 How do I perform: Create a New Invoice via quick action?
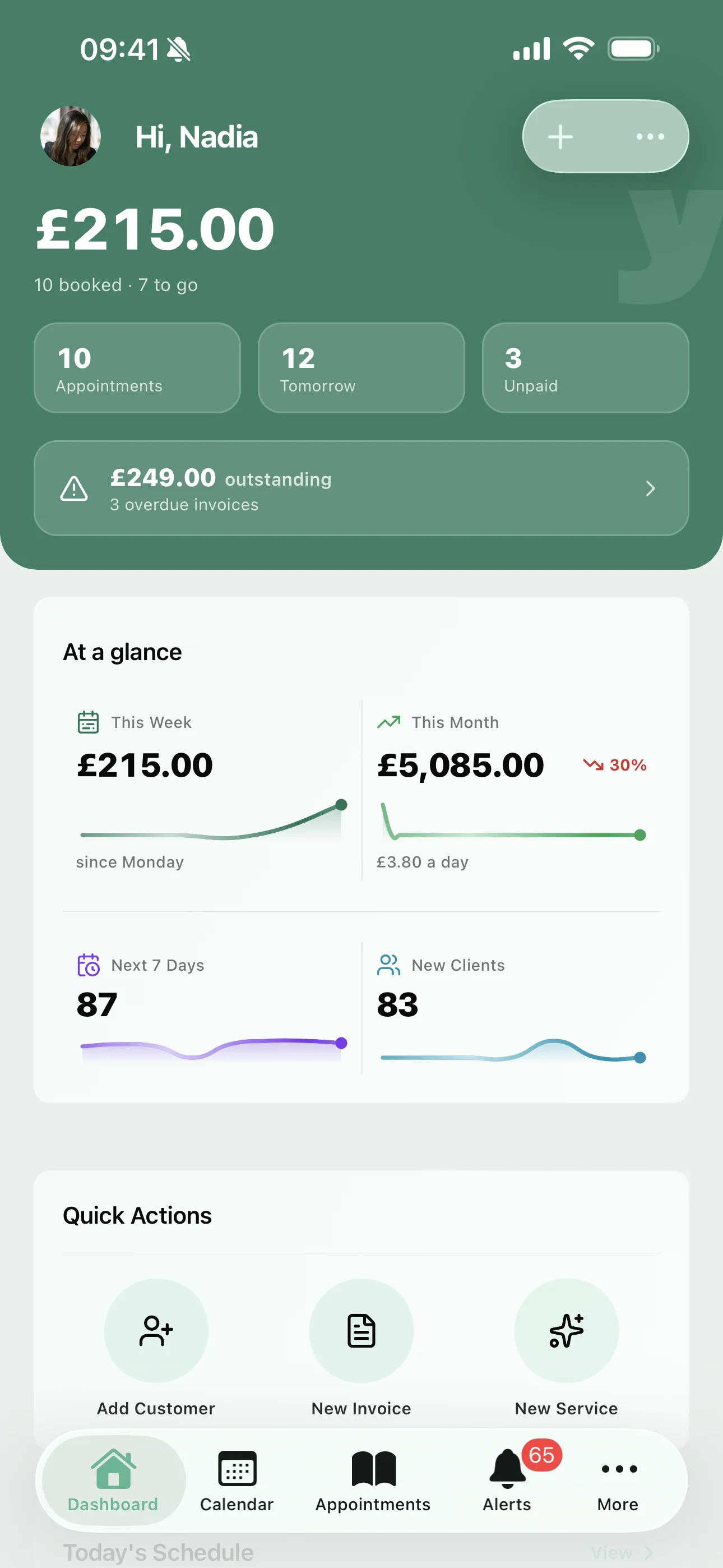(361, 1331)
